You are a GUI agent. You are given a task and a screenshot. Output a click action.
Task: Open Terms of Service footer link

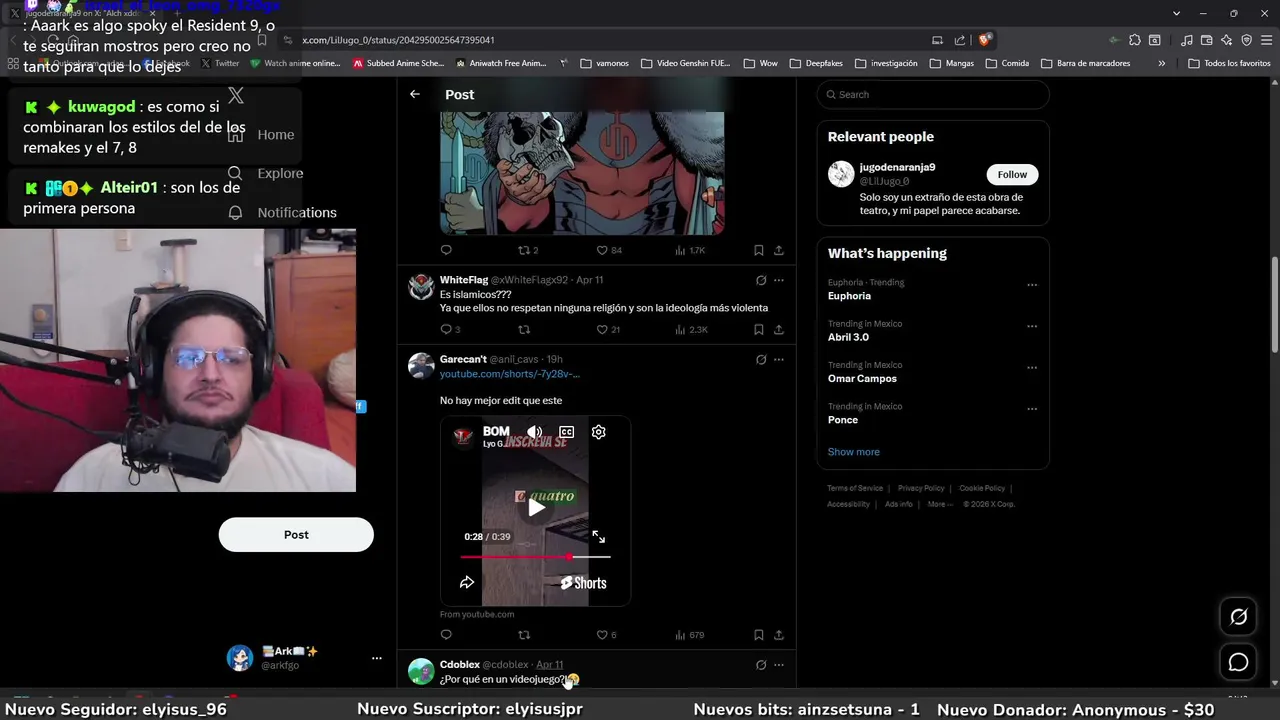click(x=855, y=488)
